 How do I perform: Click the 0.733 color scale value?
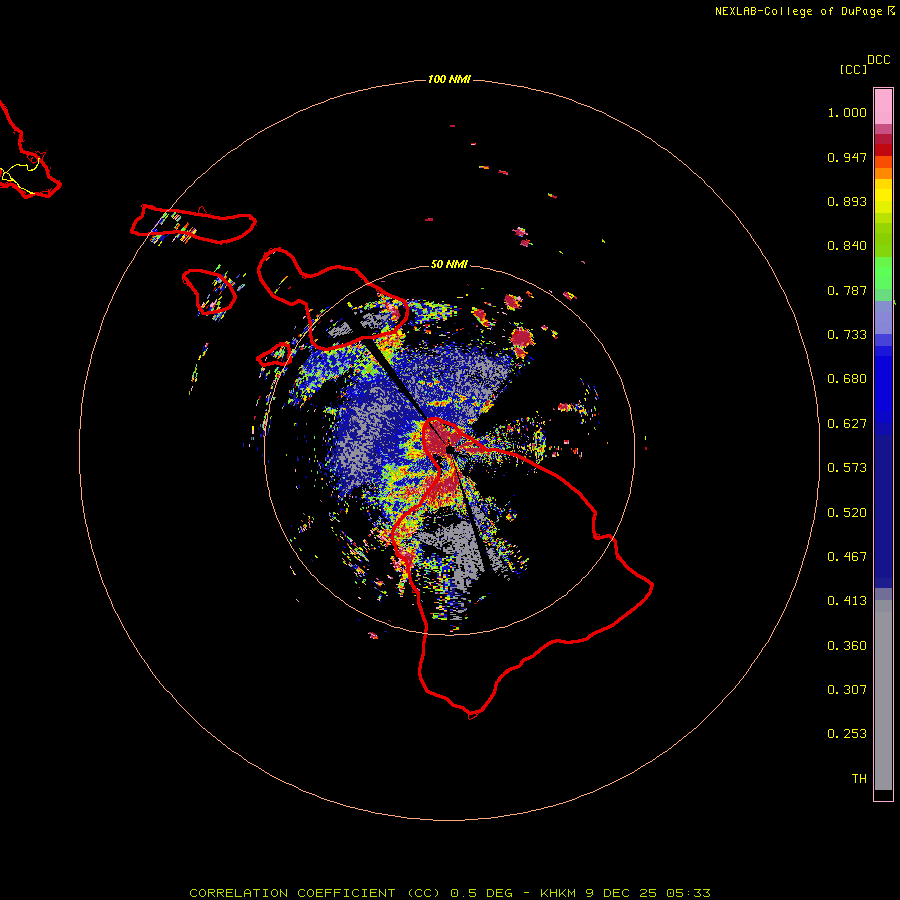847,335
